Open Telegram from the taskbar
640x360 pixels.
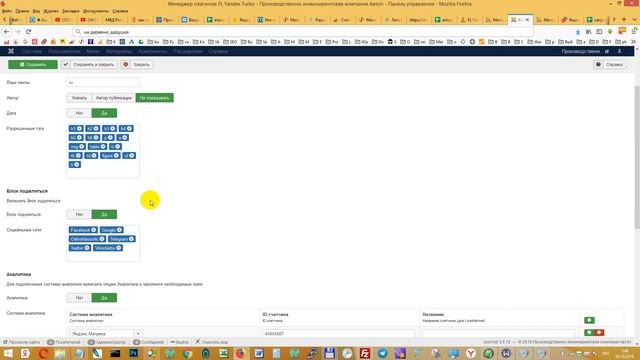tap(382, 353)
